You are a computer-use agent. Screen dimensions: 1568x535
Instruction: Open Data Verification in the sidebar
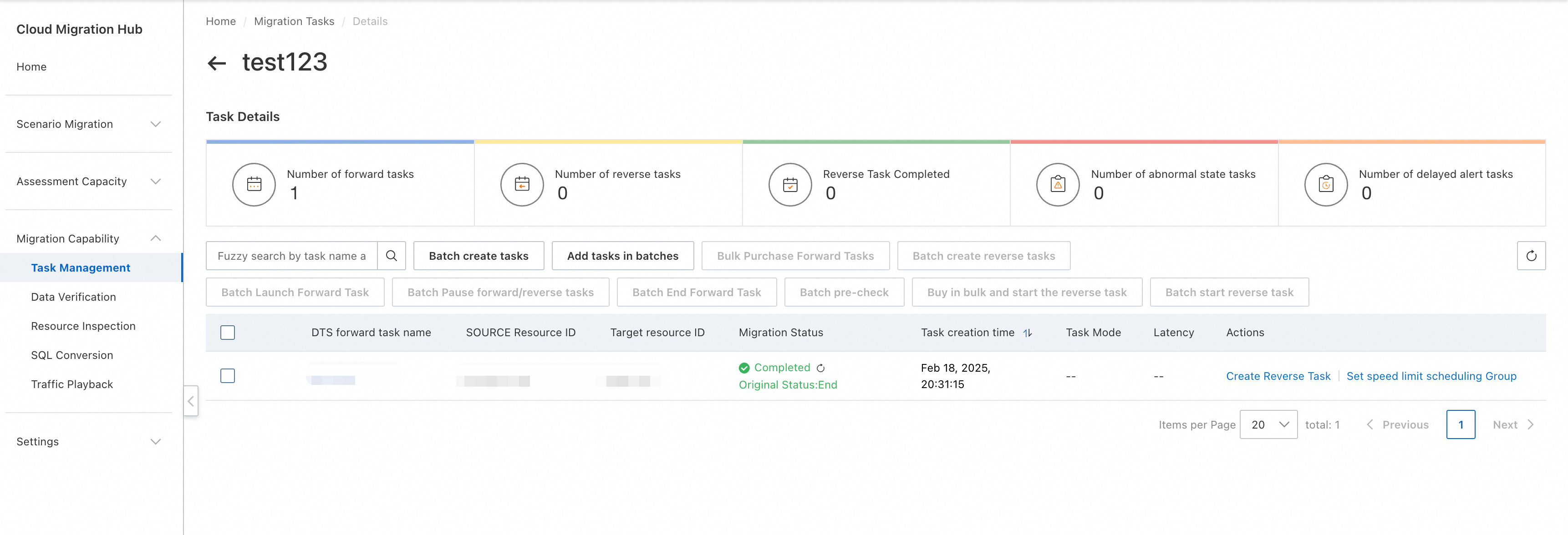[73, 297]
